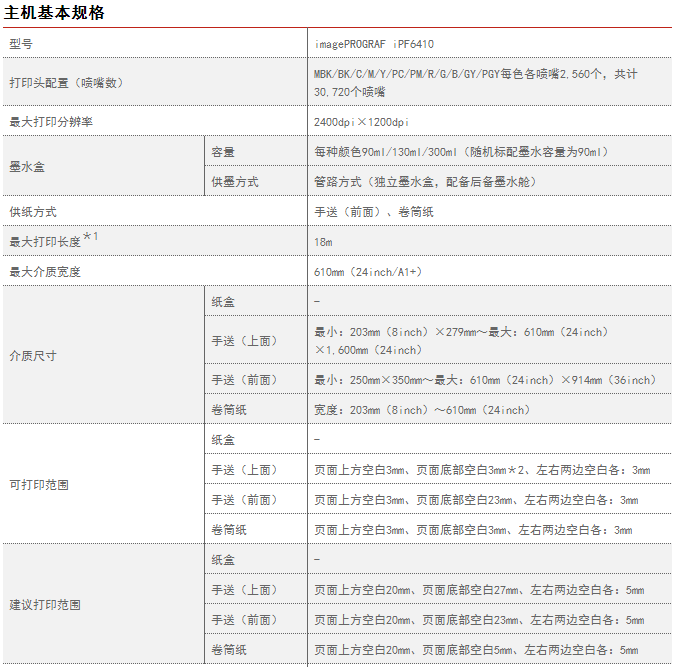Click the value 610mm（24inch/A1+）
The height and width of the screenshot is (667, 675).
click(368, 272)
